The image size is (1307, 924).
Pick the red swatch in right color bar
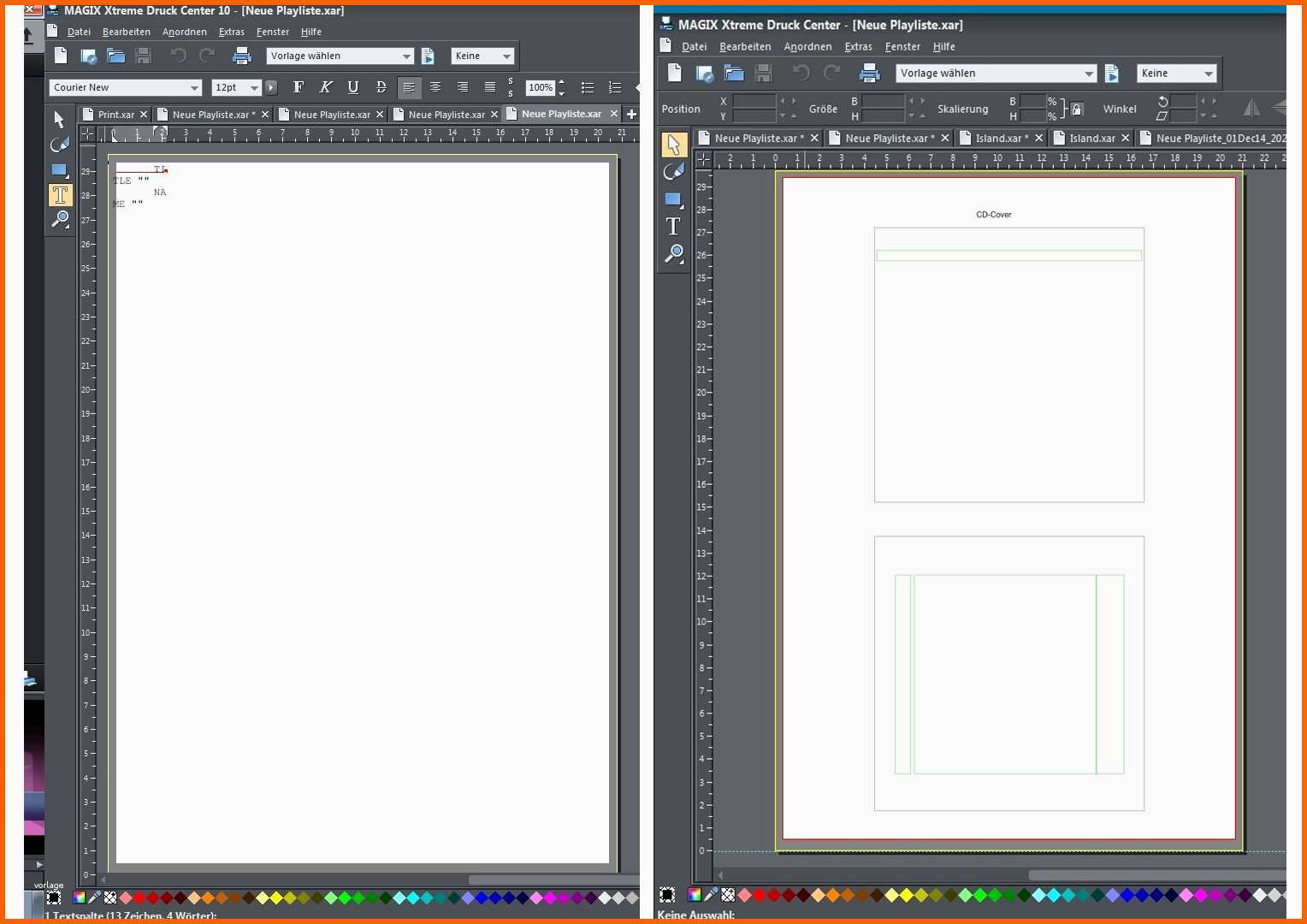click(x=760, y=895)
